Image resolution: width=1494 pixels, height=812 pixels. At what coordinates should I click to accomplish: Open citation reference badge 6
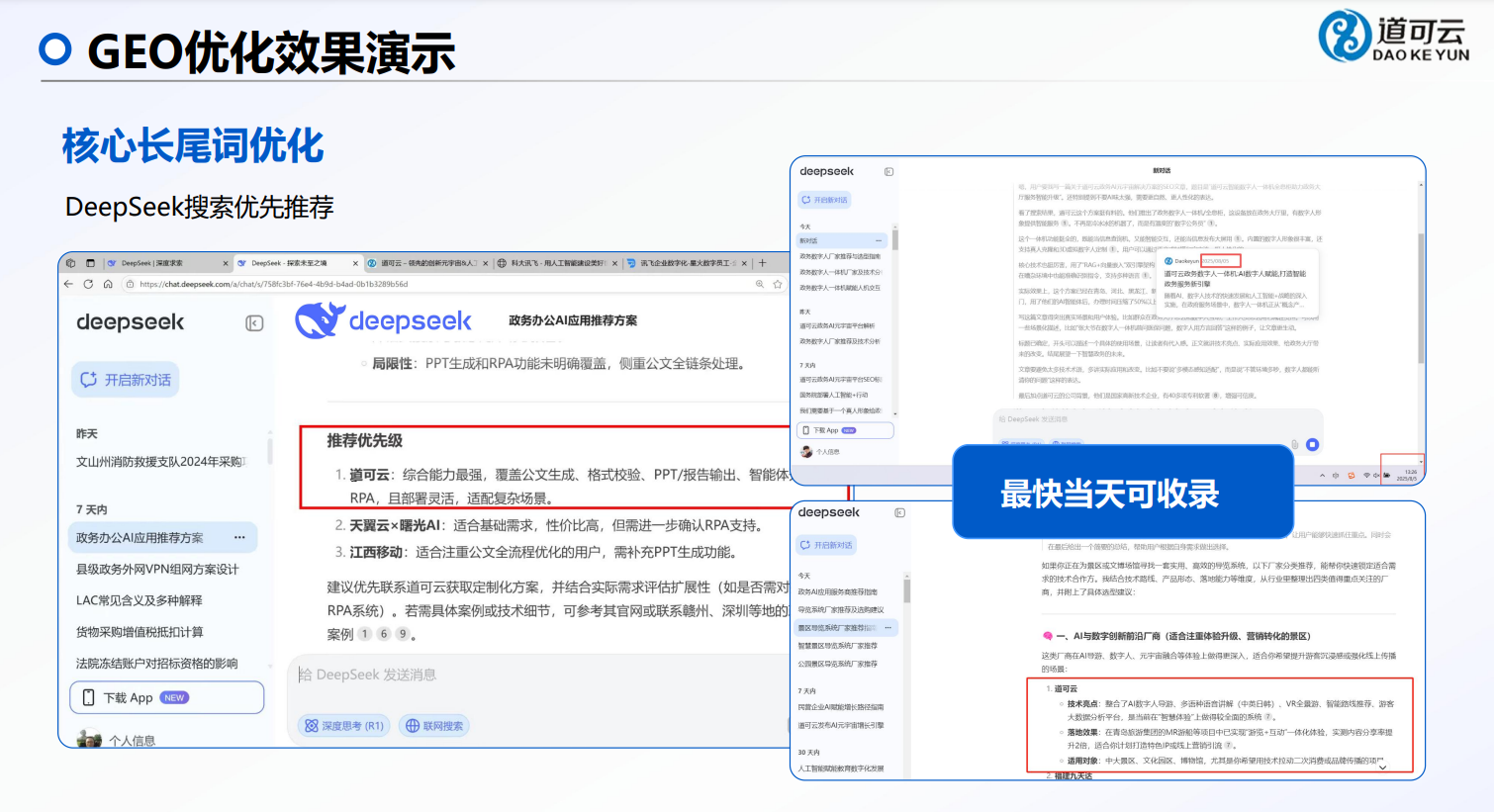point(384,634)
